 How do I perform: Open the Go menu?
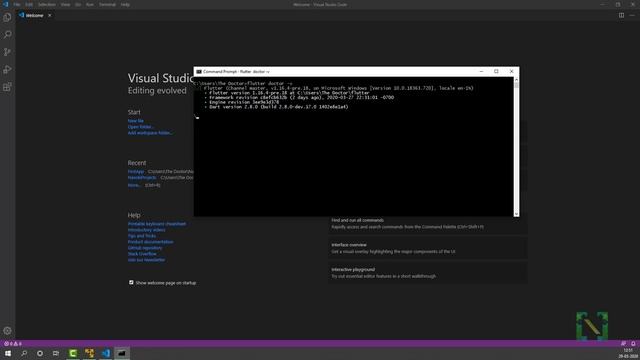click(78, 4)
